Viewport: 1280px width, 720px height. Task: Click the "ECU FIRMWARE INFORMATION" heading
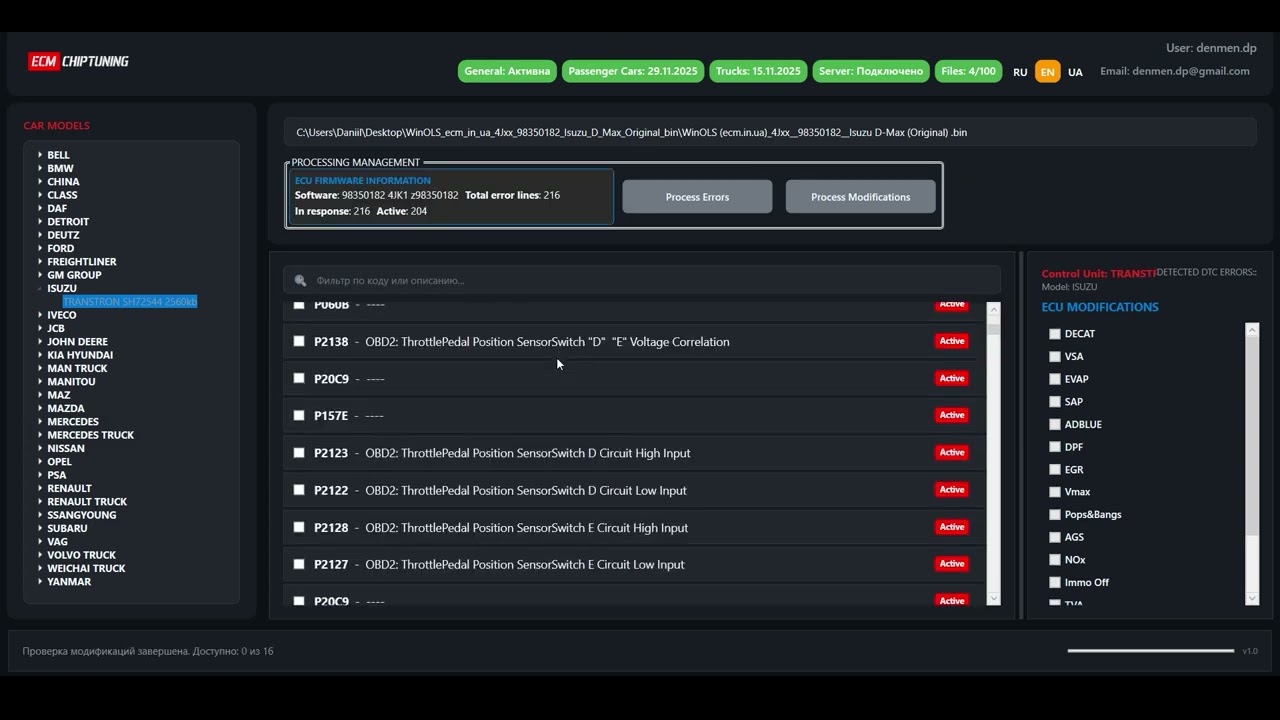pos(363,181)
